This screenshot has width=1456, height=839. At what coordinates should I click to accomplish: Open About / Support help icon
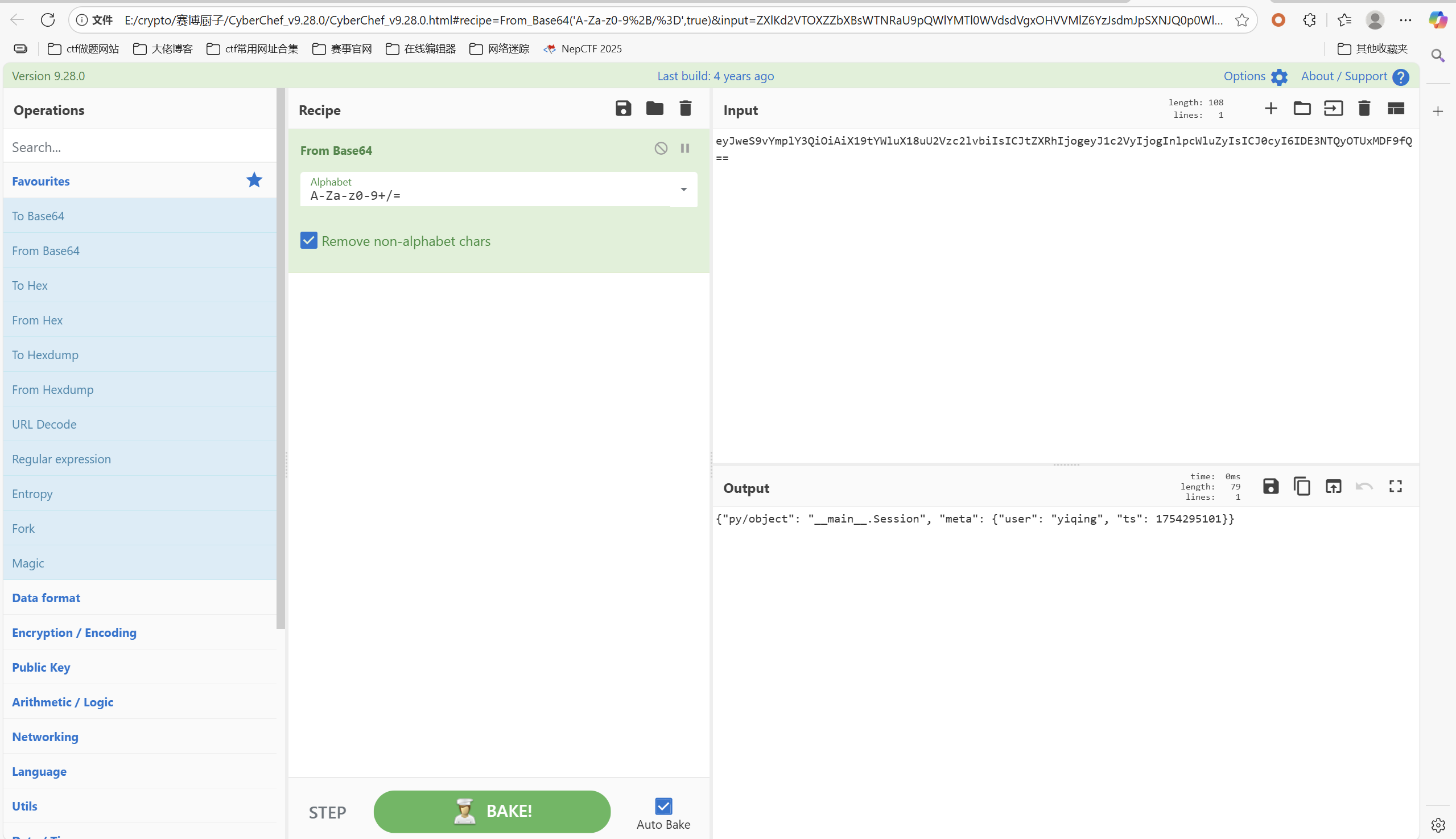[1401, 77]
